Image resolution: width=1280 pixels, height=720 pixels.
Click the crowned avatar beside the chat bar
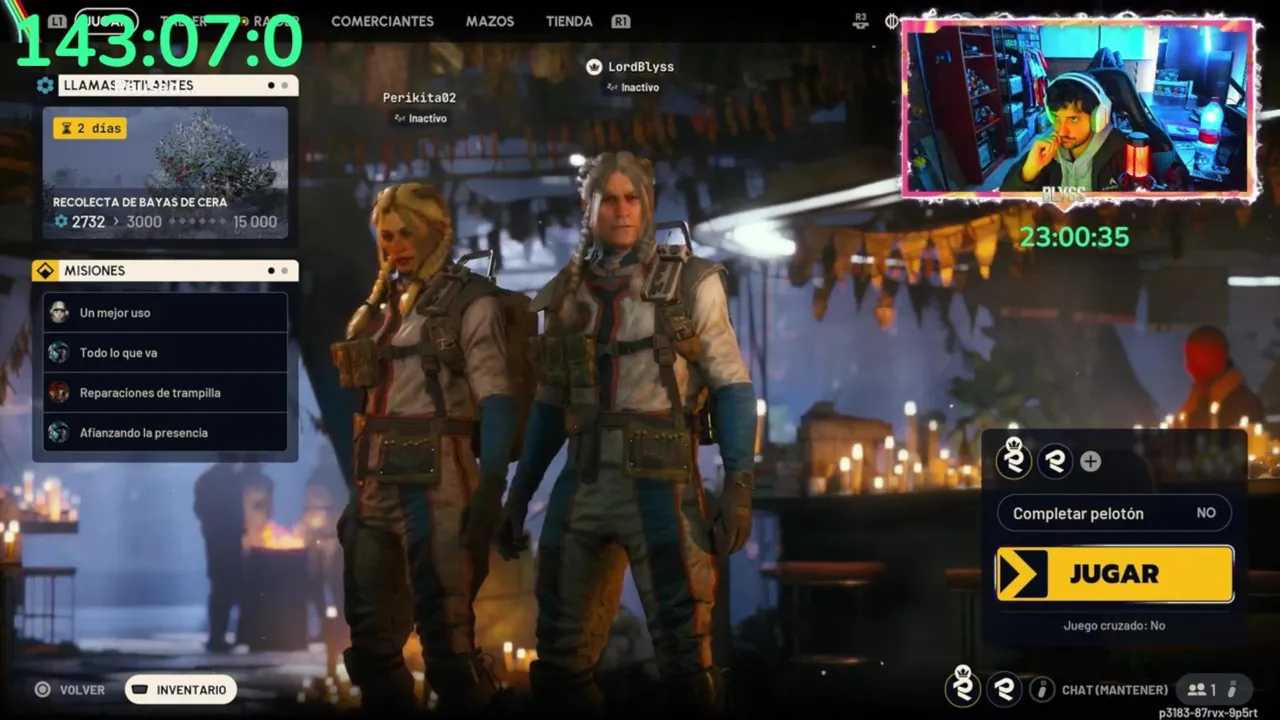tap(963, 687)
